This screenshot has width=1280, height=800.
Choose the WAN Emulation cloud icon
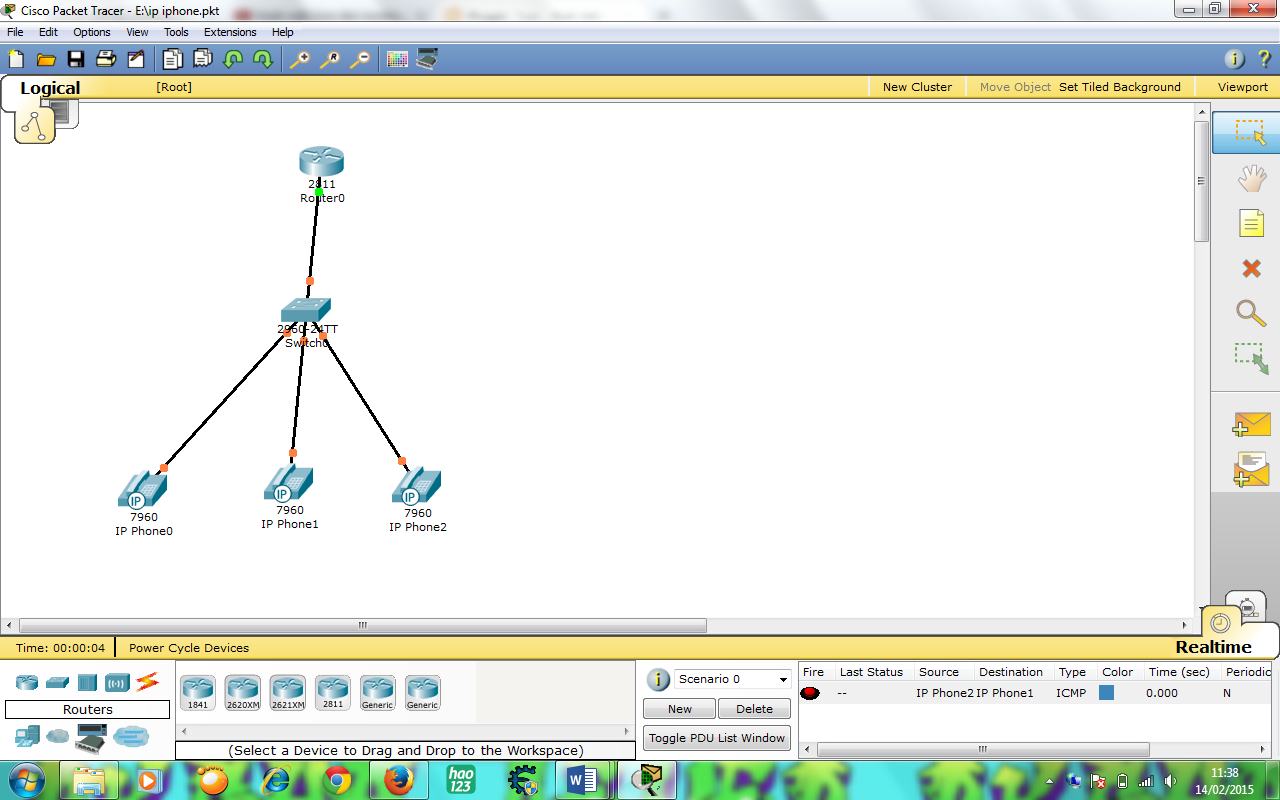[x=58, y=737]
